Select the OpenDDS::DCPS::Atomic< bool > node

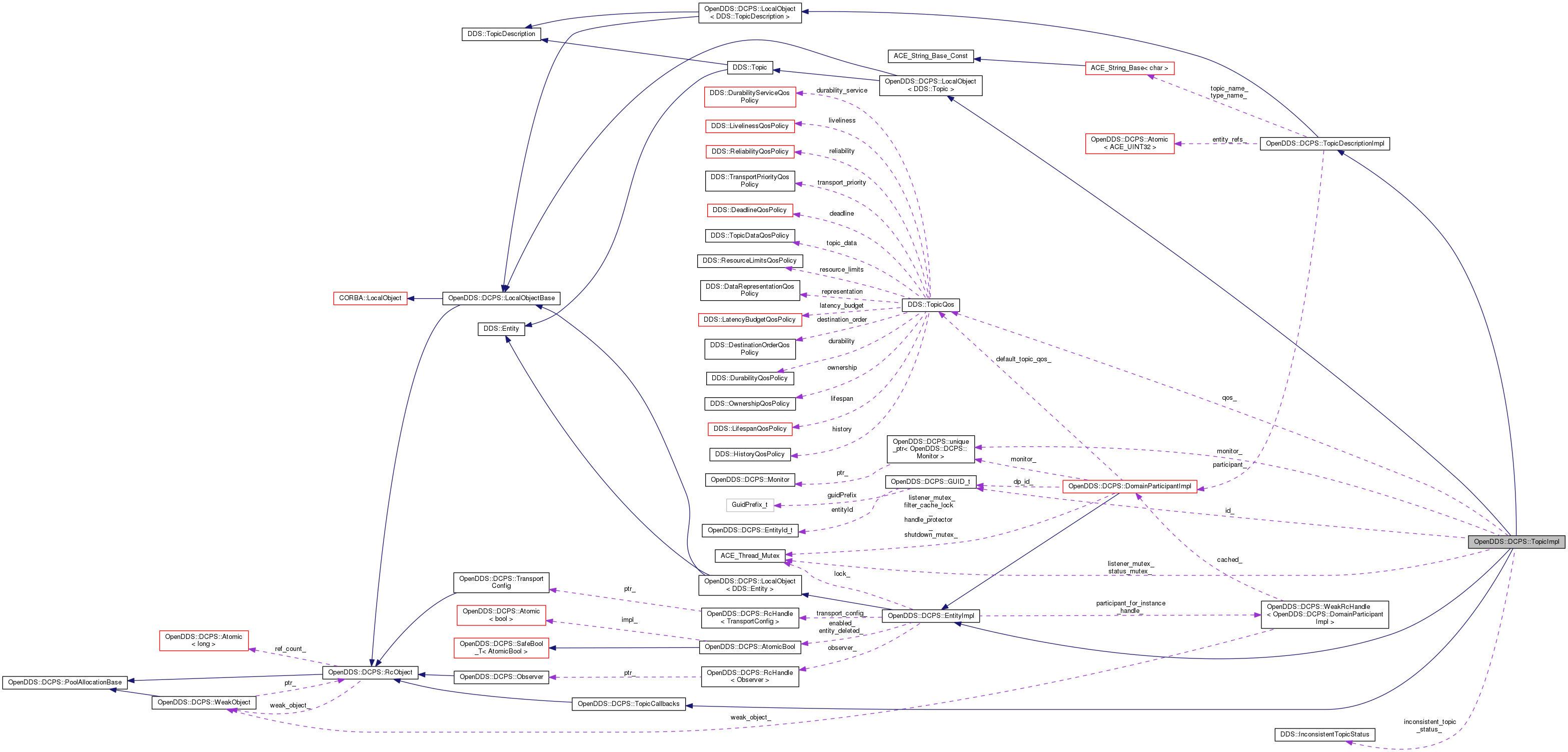click(501, 615)
